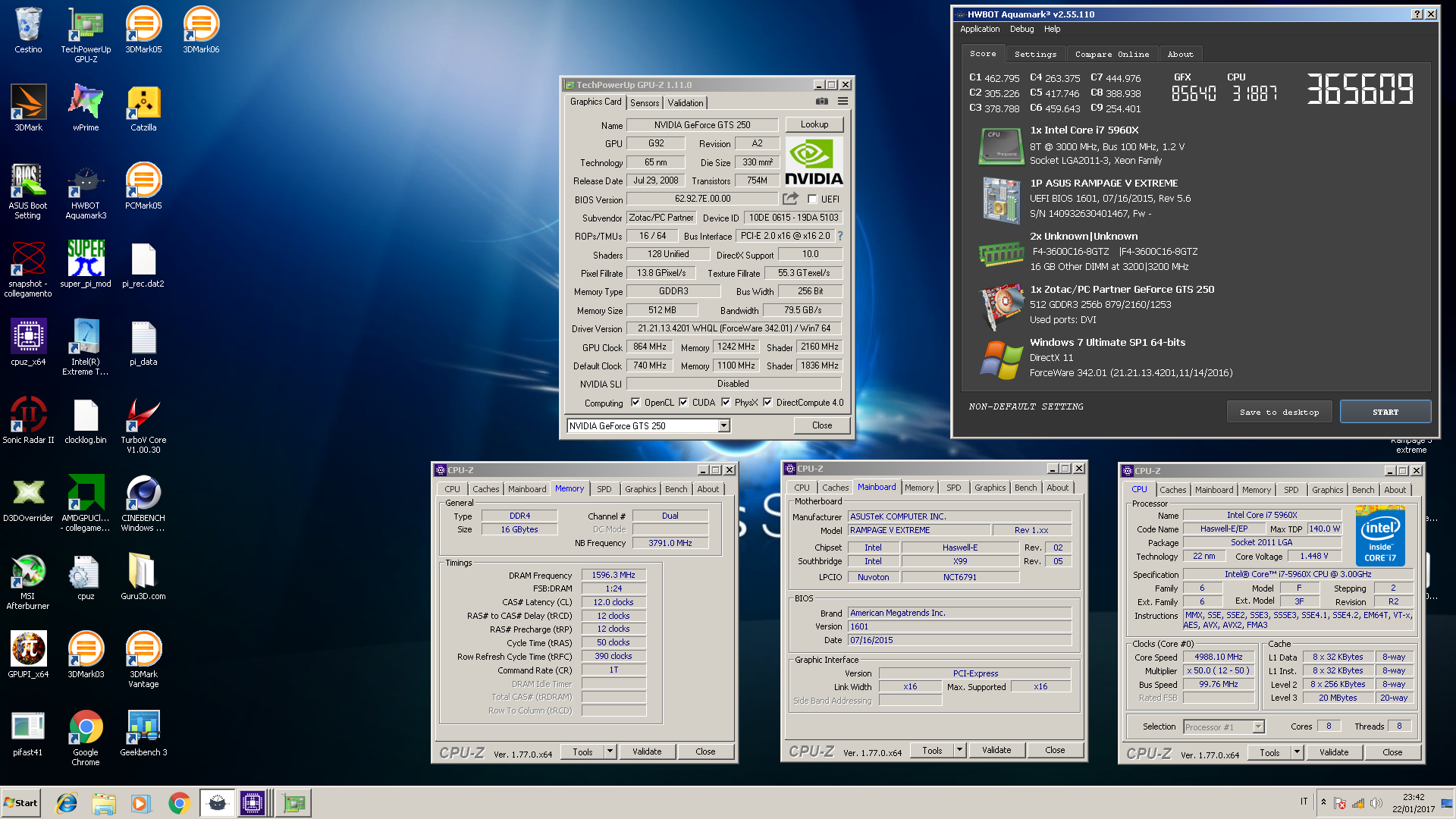This screenshot has height=819, width=1456.
Task: Open D3DOverrider desktop icon
Action: pyautogui.click(x=28, y=499)
